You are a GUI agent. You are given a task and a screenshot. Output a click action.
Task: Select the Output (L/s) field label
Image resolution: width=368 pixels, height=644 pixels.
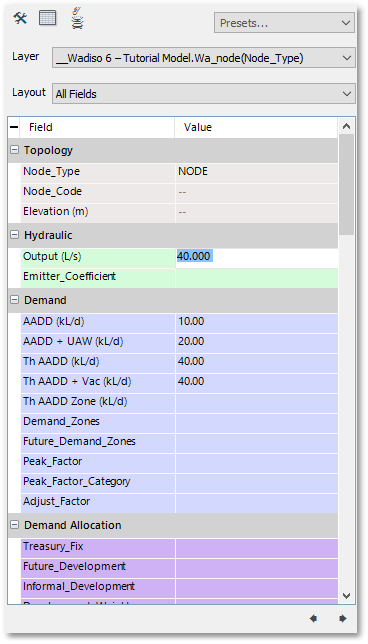coord(98,257)
